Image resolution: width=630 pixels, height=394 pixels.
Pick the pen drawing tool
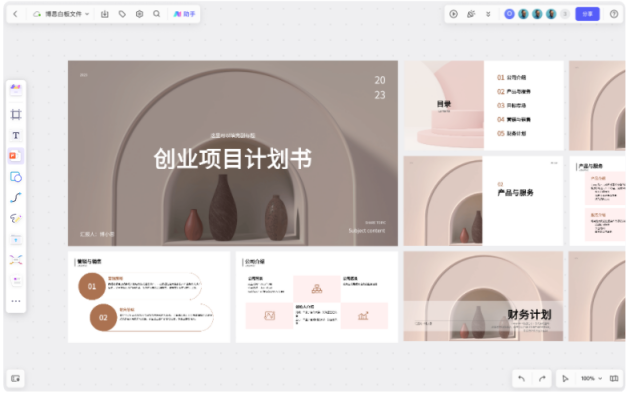click(16, 218)
